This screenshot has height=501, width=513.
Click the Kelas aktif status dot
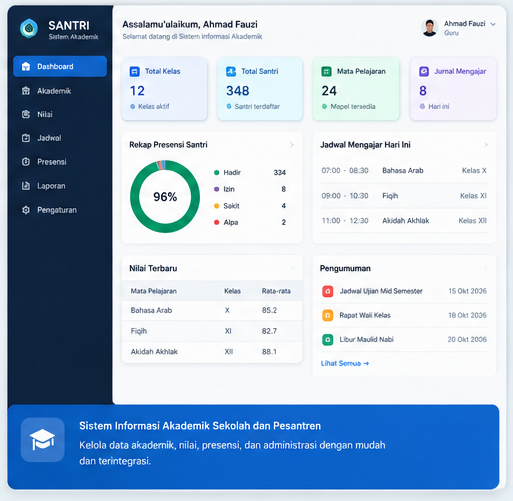click(x=133, y=106)
